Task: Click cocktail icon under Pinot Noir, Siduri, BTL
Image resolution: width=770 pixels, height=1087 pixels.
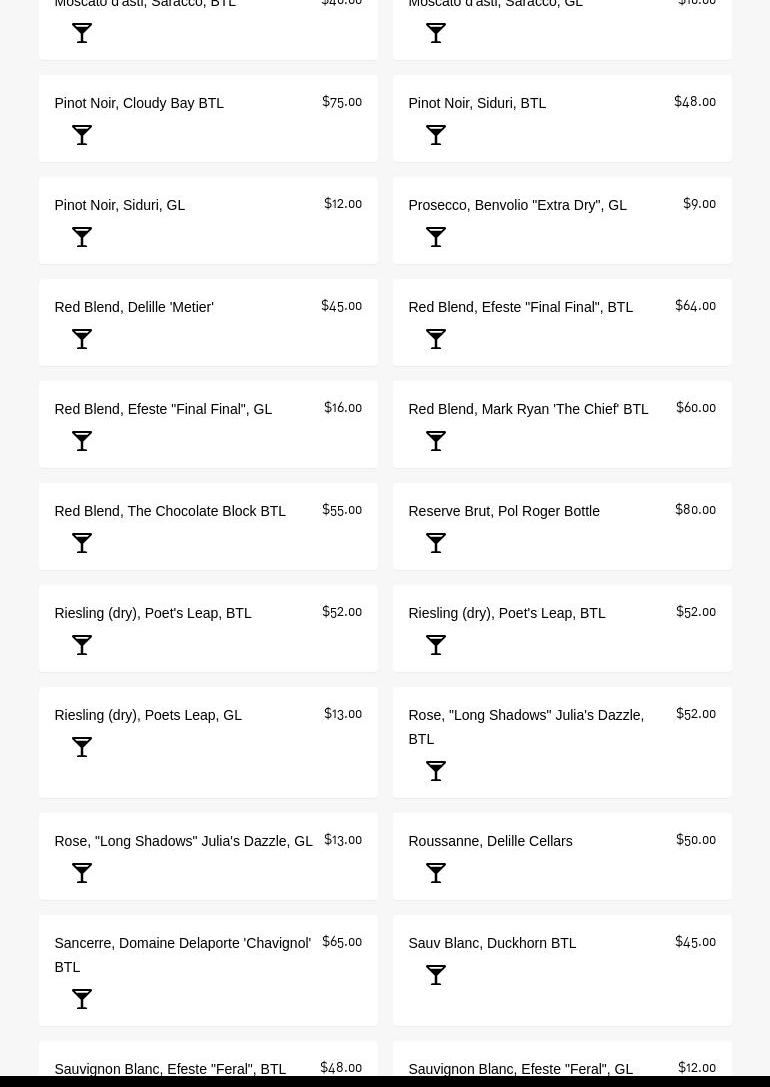Action: 436,135
